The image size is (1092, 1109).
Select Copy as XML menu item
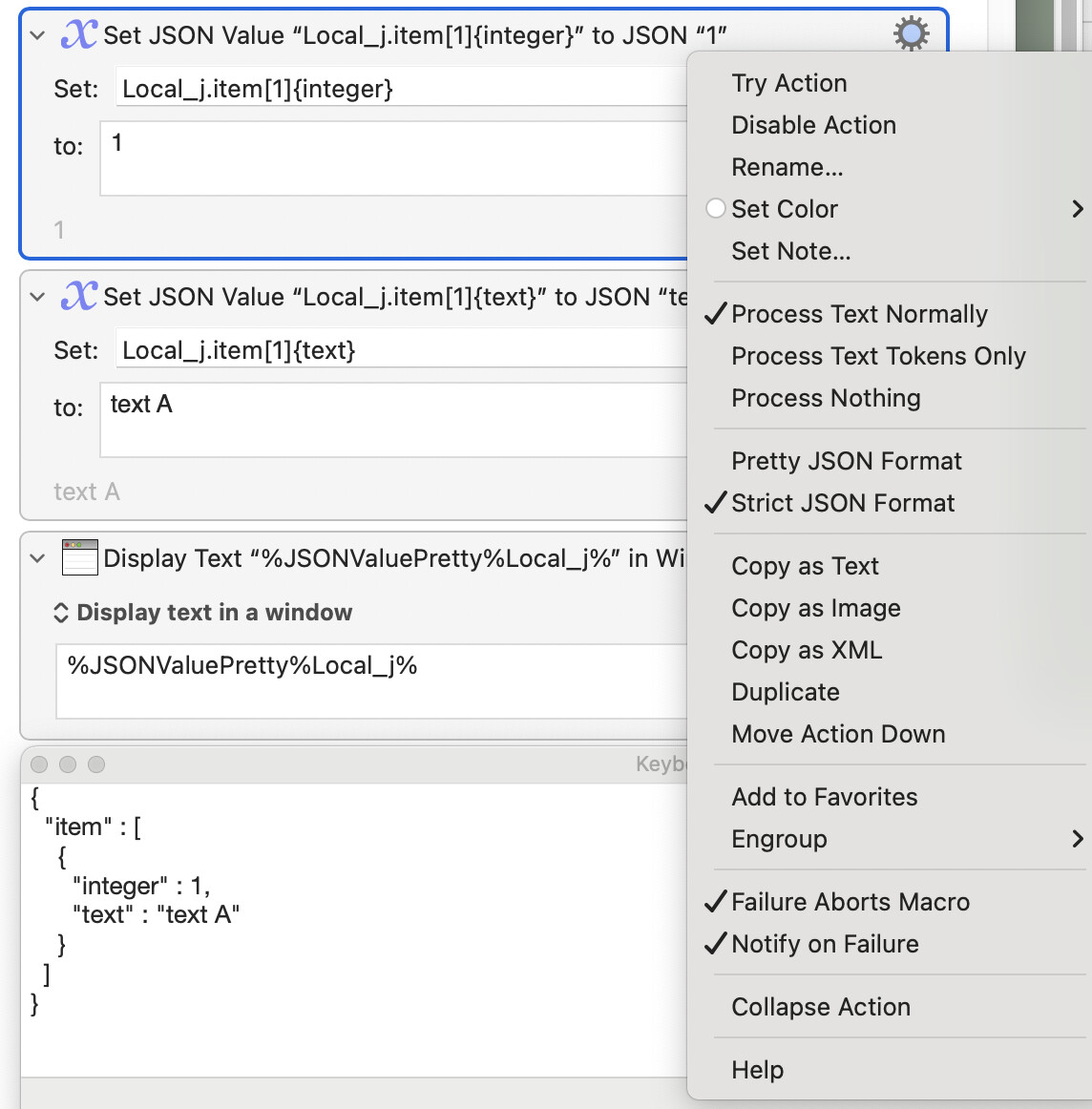[807, 650]
